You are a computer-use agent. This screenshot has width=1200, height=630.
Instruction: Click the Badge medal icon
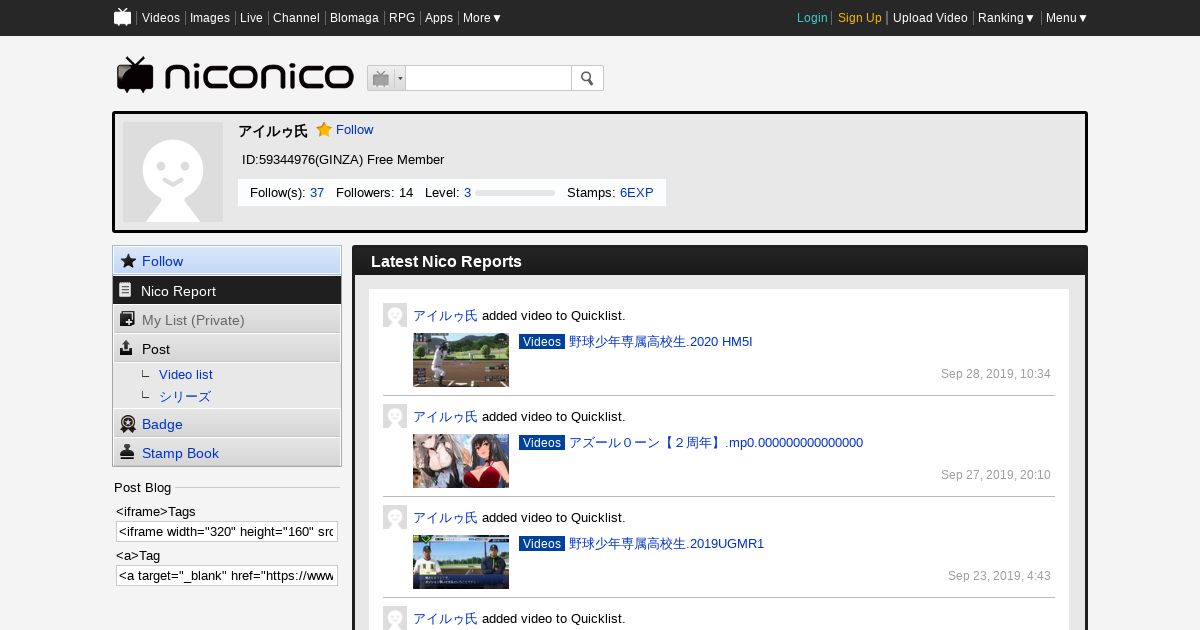pos(128,424)
